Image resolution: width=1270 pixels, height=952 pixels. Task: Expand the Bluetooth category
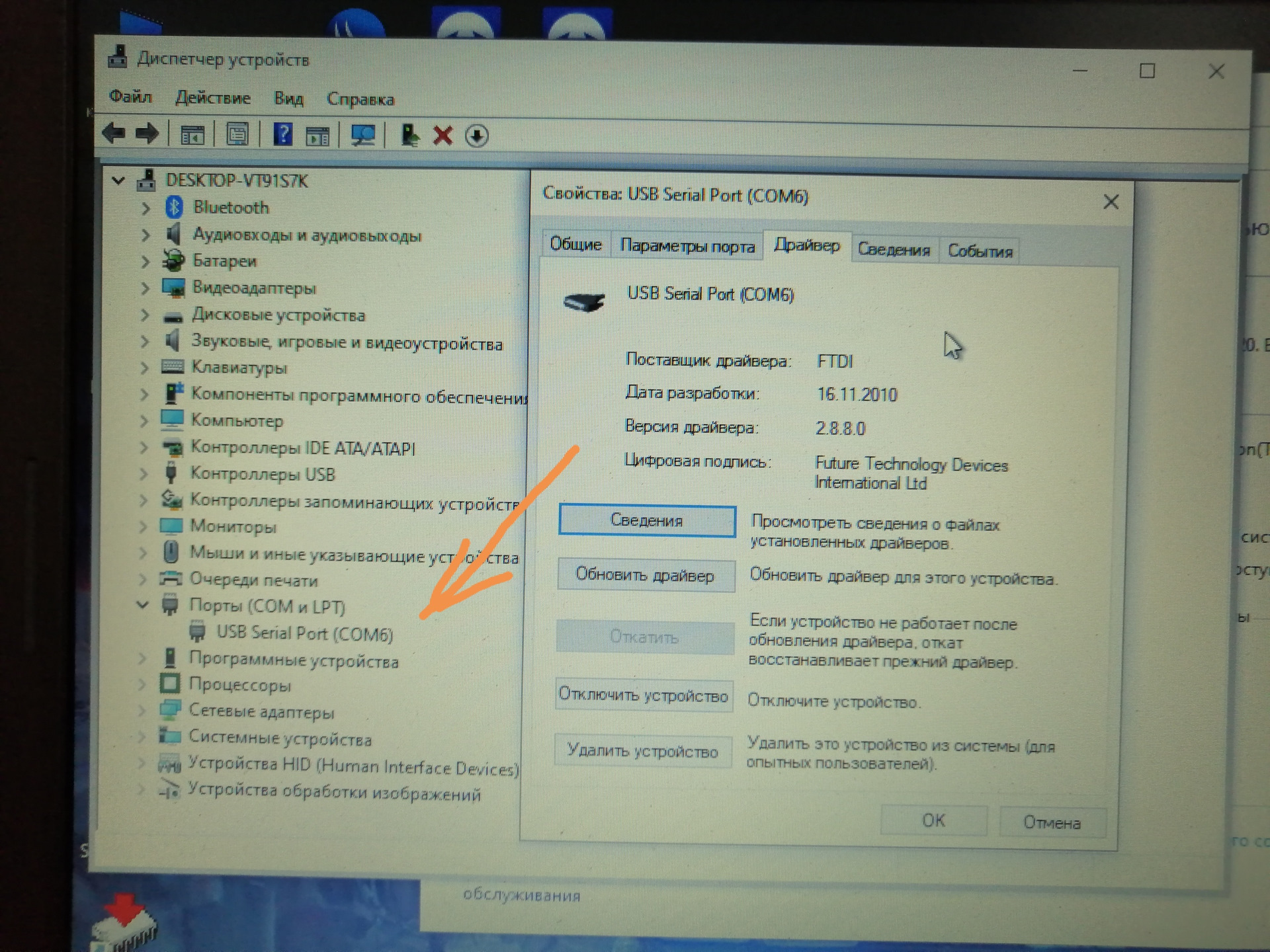(x=146, y=208)
